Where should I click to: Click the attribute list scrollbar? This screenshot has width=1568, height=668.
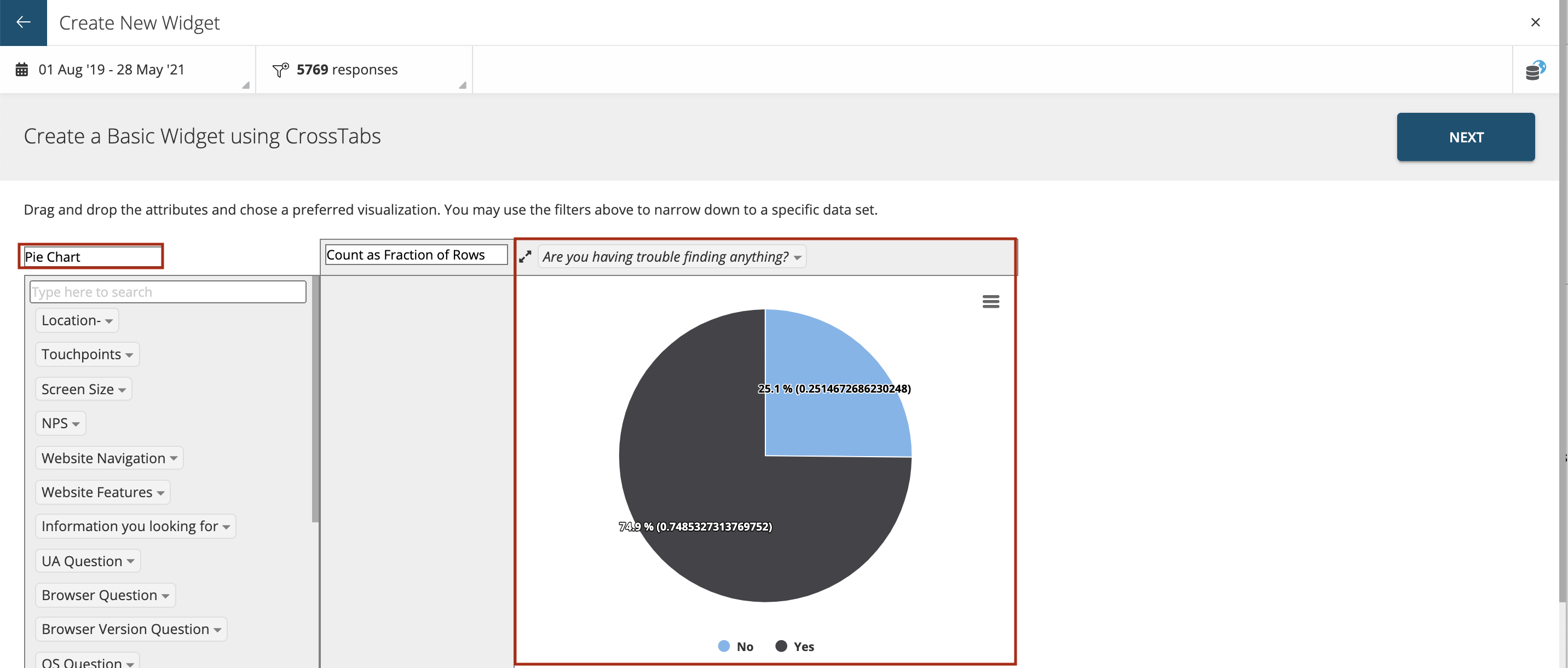(x=315, y=399)
